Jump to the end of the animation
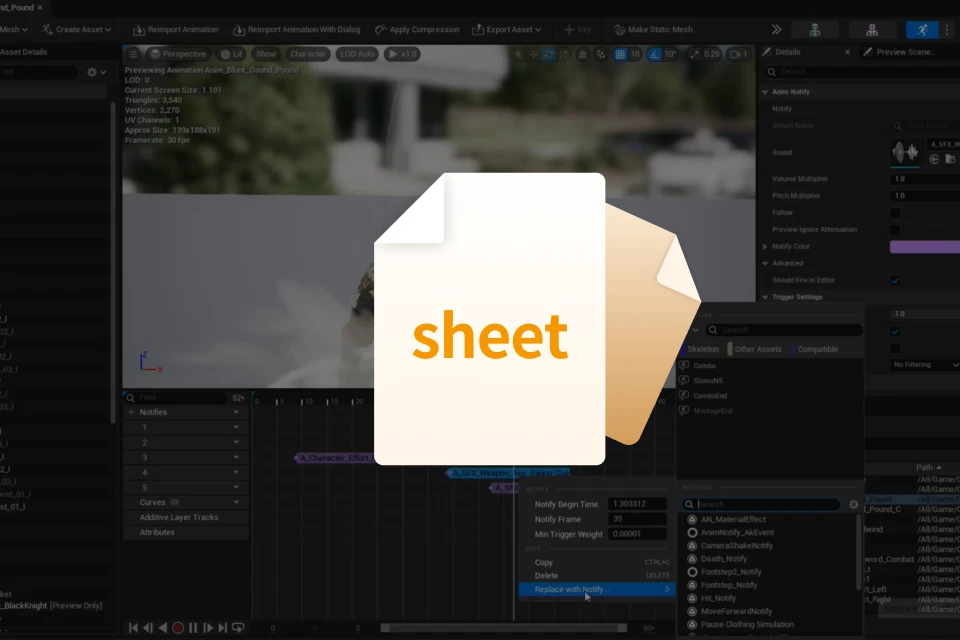The width and height of the screenshot is (960, 640). 222,628
